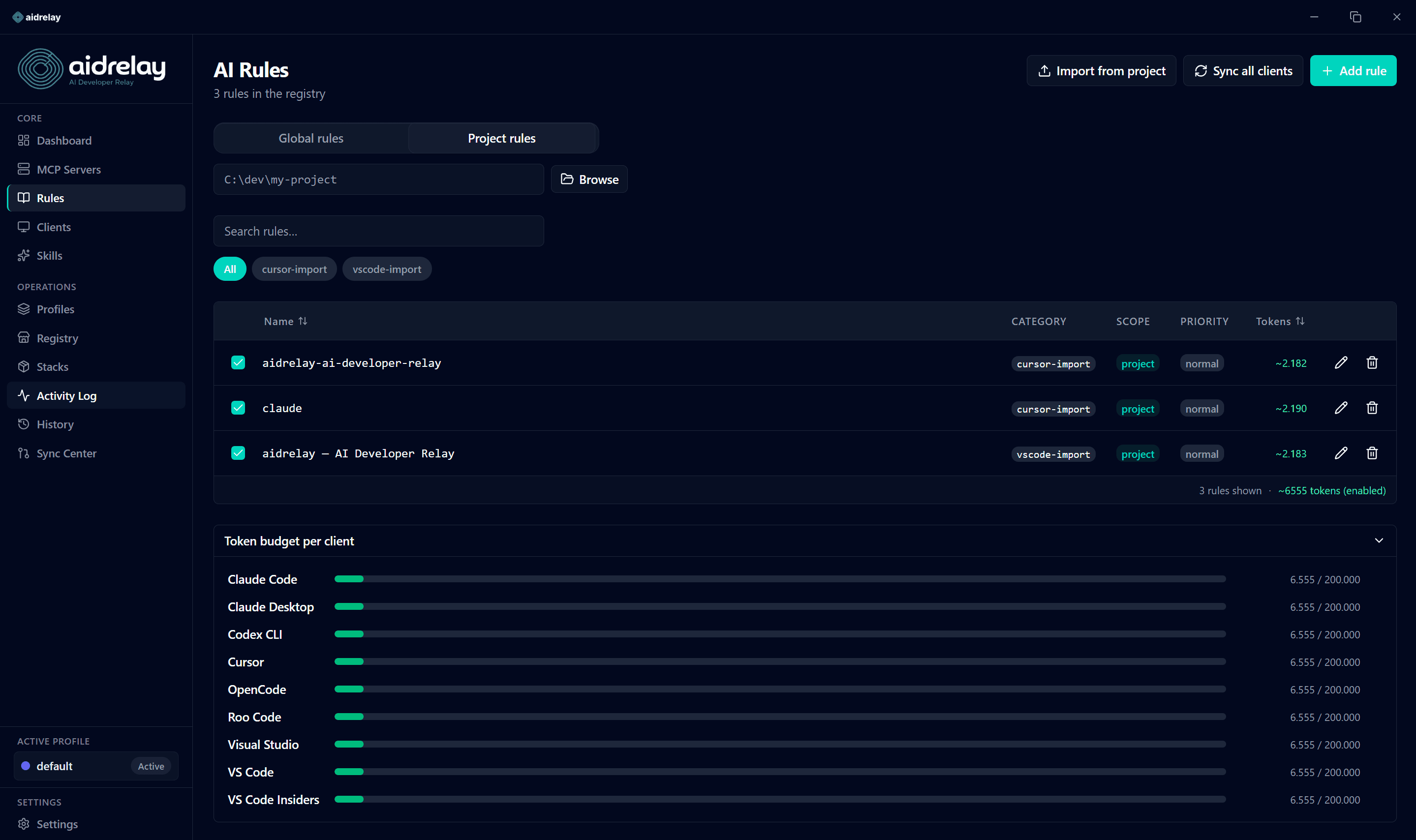
Task: Open Settings from the sidebar
Action: click(95, 824)
